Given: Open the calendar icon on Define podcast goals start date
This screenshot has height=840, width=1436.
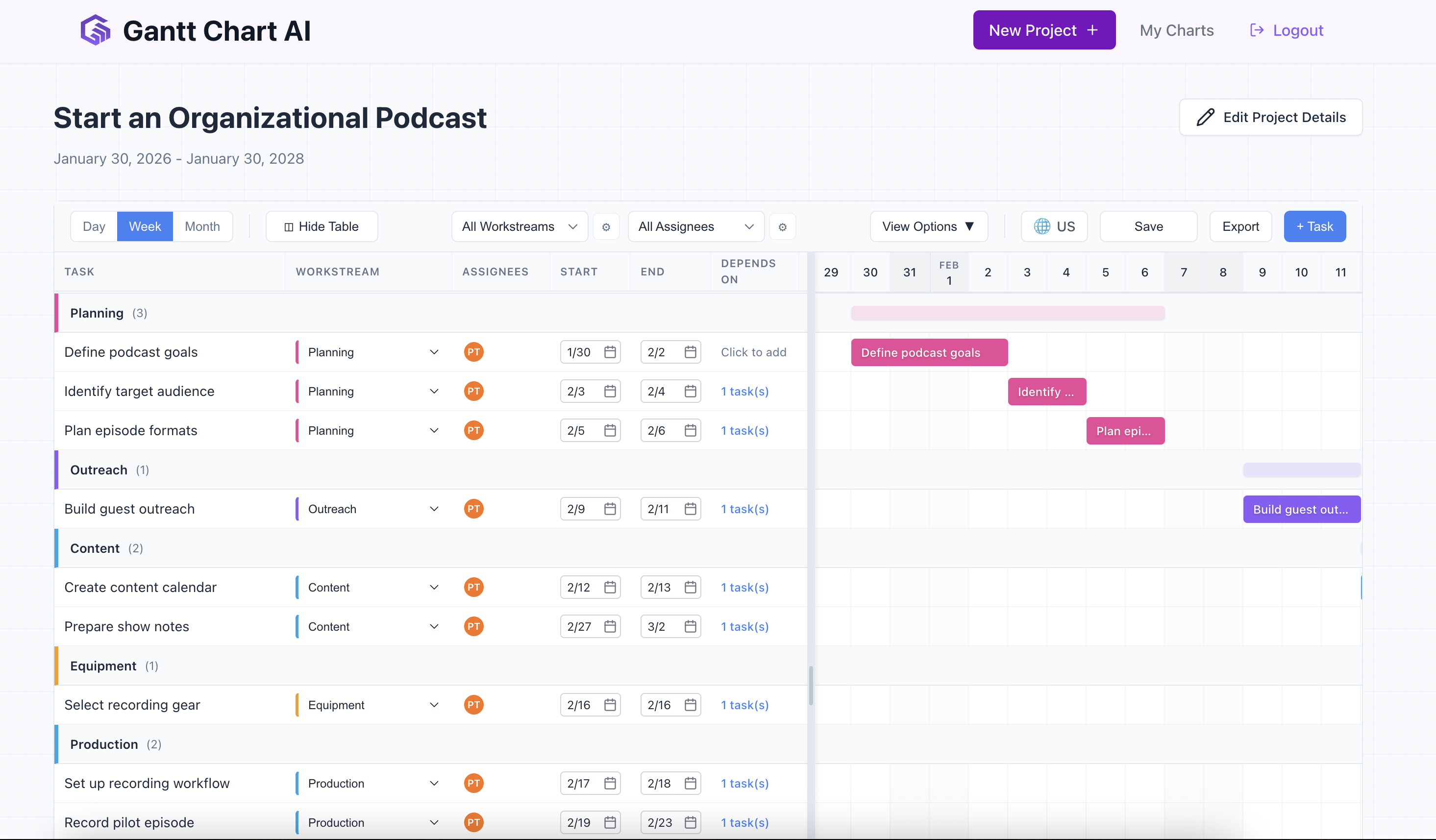Looking at the screenshot, I should point(610,351).
